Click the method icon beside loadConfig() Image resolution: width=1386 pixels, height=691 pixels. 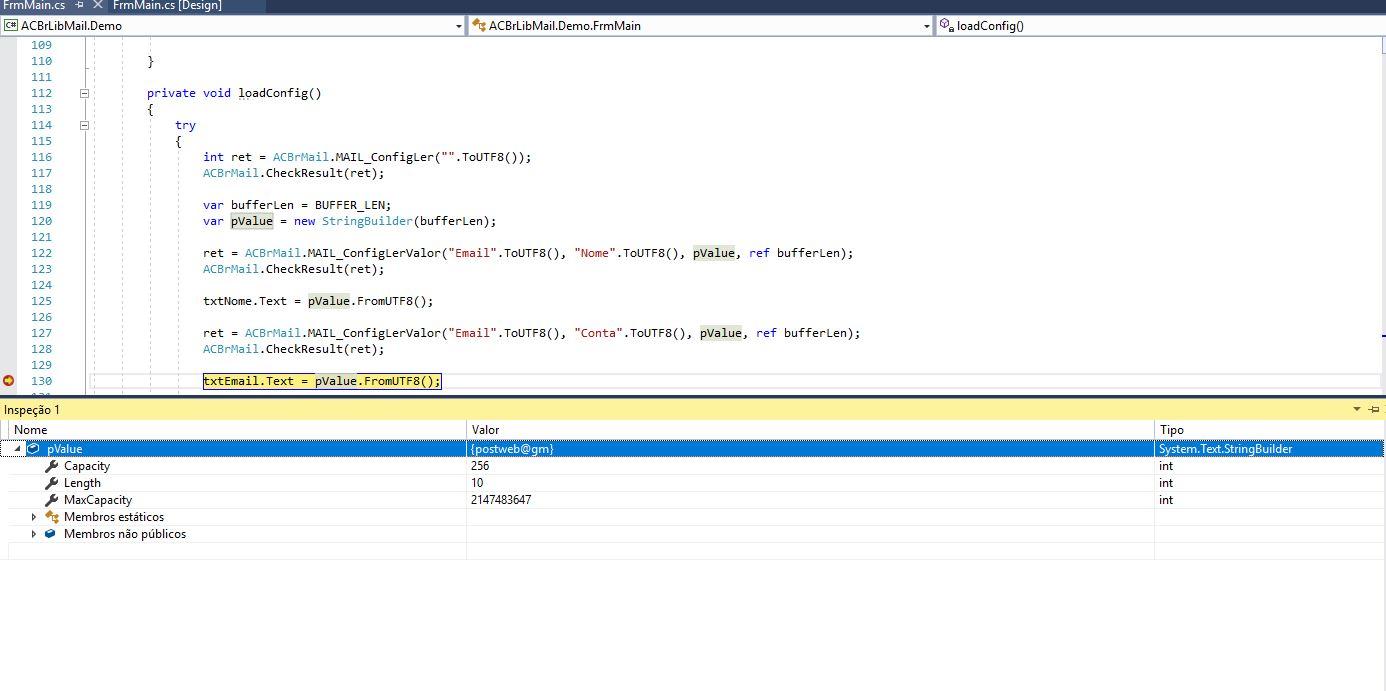[946, 26]
